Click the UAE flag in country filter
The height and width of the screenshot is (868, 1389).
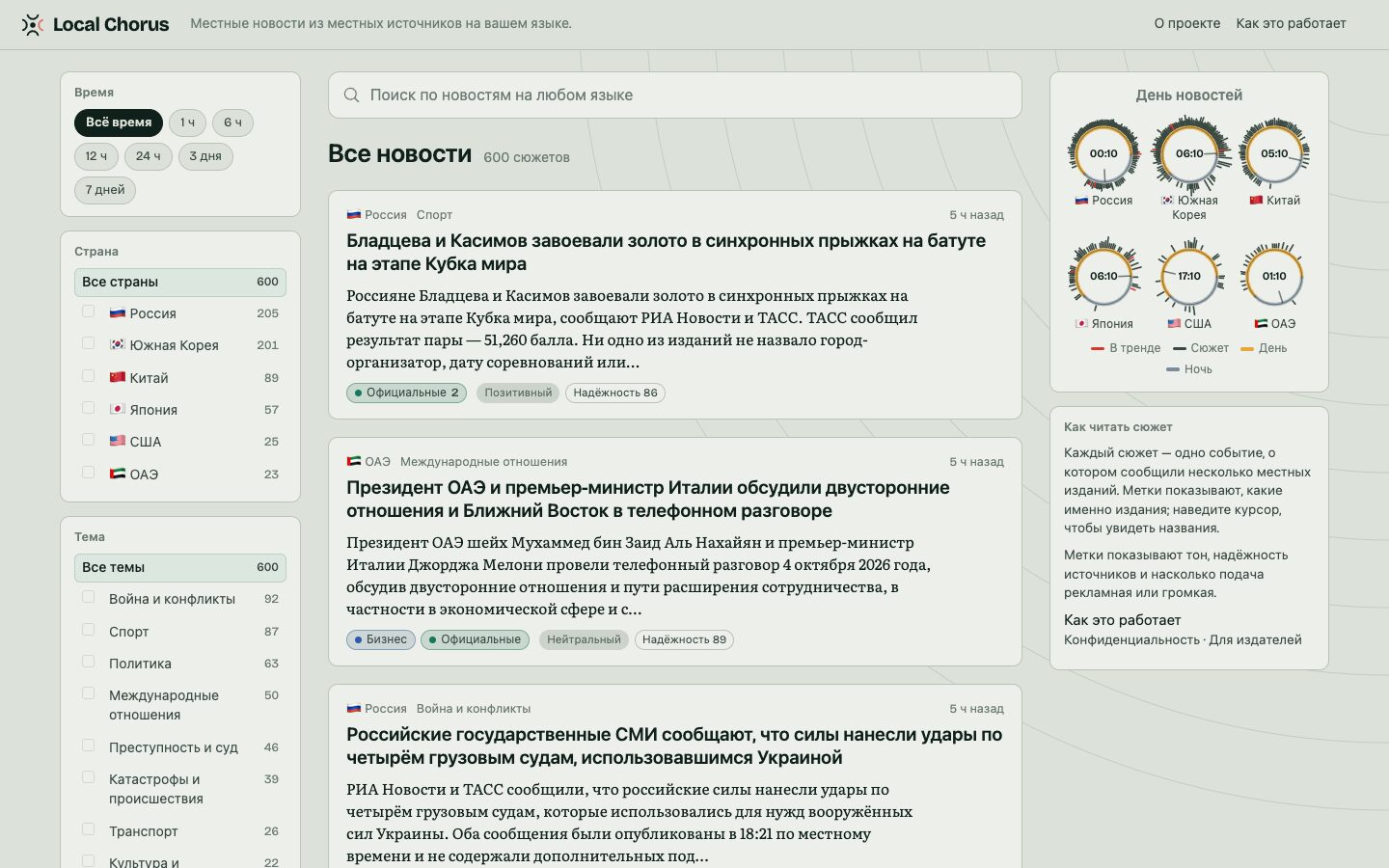(x=118, y=474)
